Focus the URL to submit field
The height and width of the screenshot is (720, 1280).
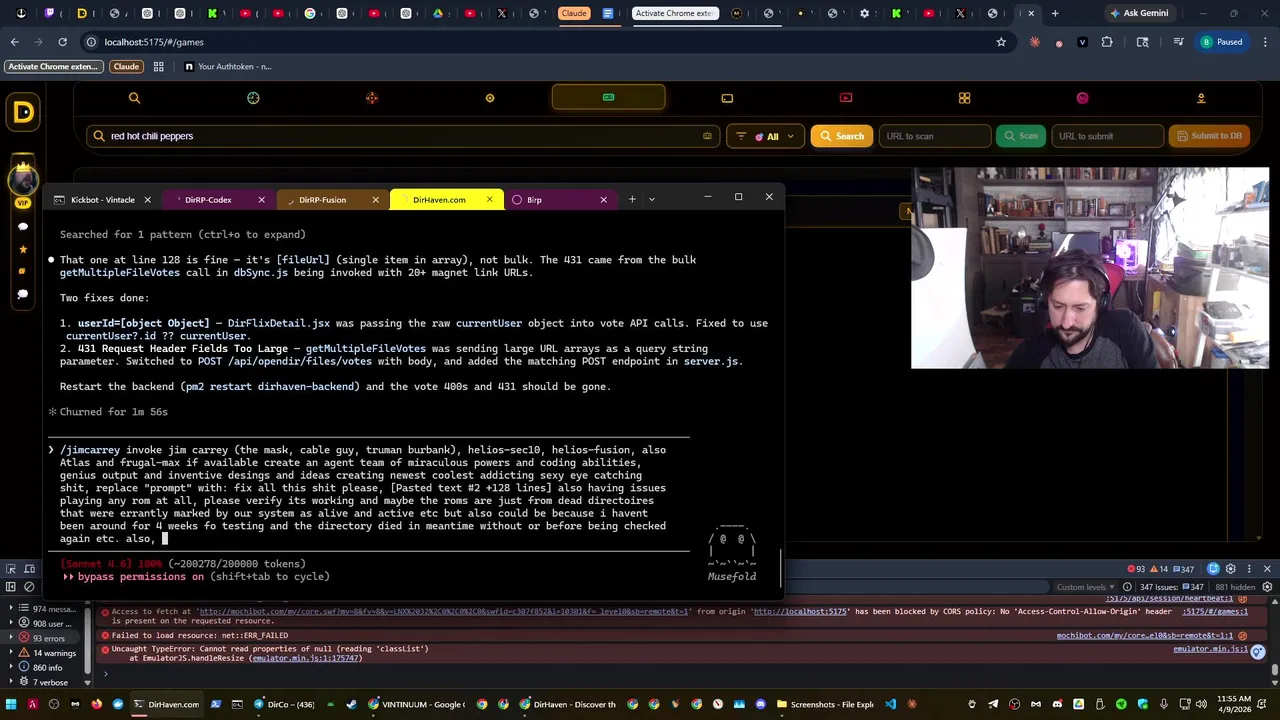pyautogui.click(x=1107, y=136)
